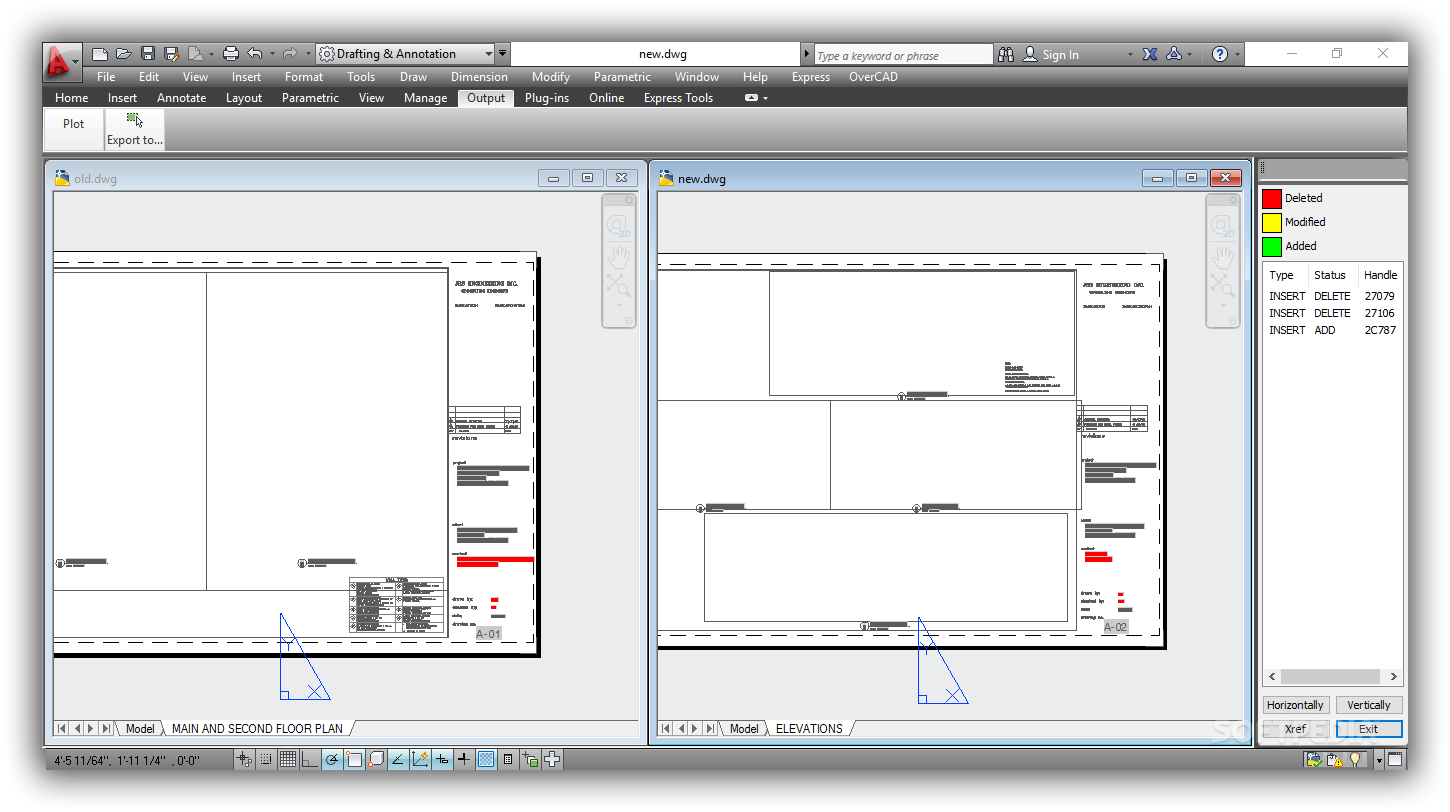Click the green Added color swatch

pos(1272,246)
